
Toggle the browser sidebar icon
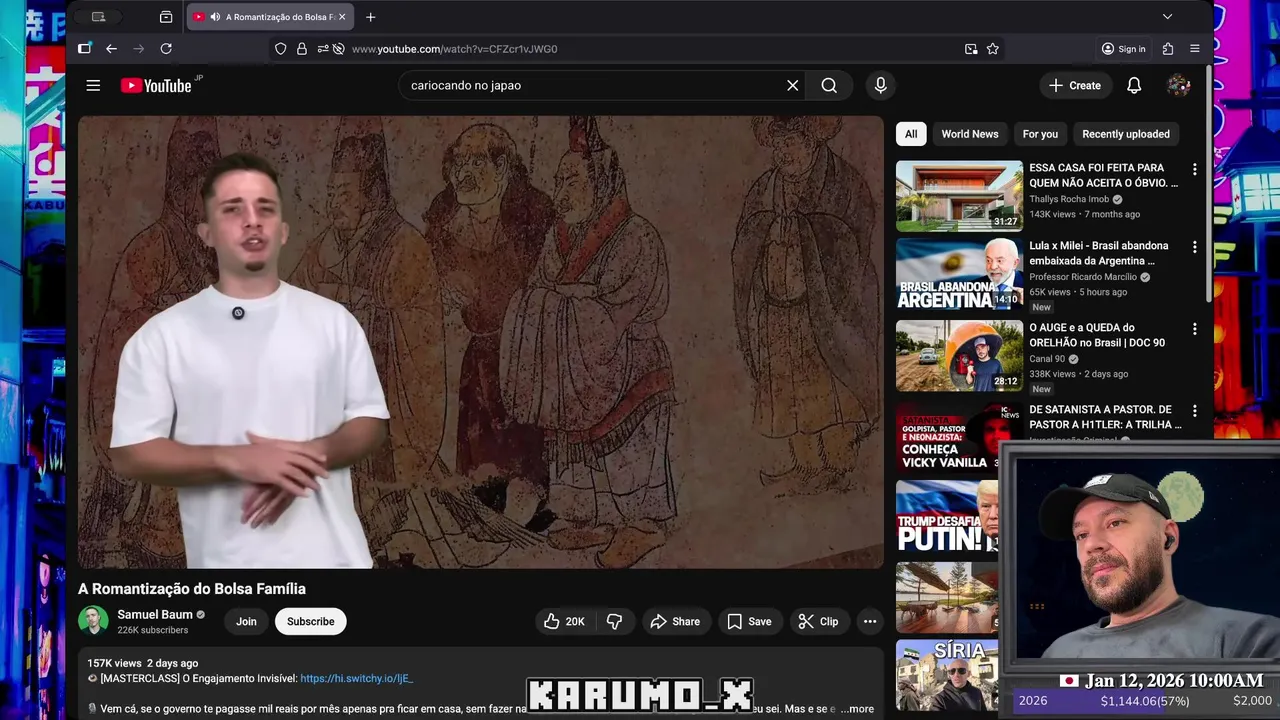(85, 49)
